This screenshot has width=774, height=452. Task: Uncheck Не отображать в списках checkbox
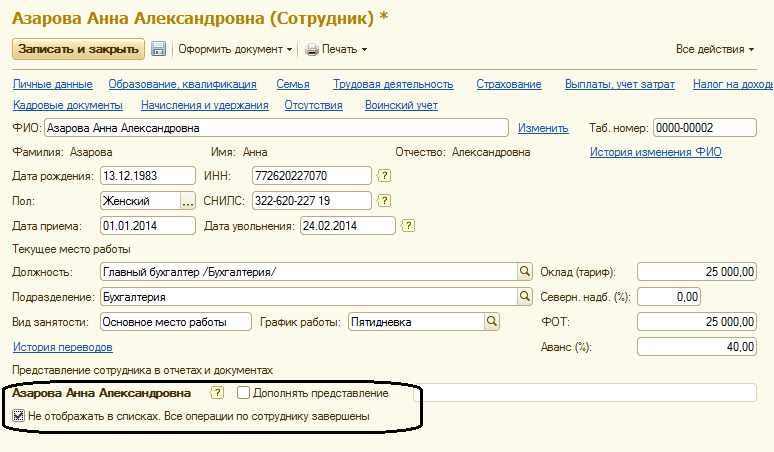coord(18,416)
